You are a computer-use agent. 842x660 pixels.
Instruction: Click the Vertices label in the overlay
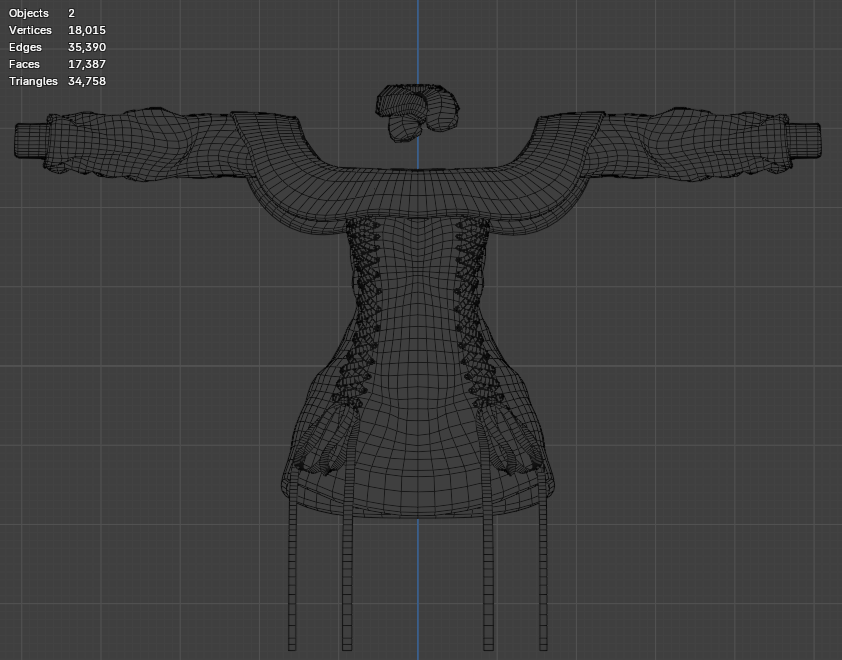(30, 30)
